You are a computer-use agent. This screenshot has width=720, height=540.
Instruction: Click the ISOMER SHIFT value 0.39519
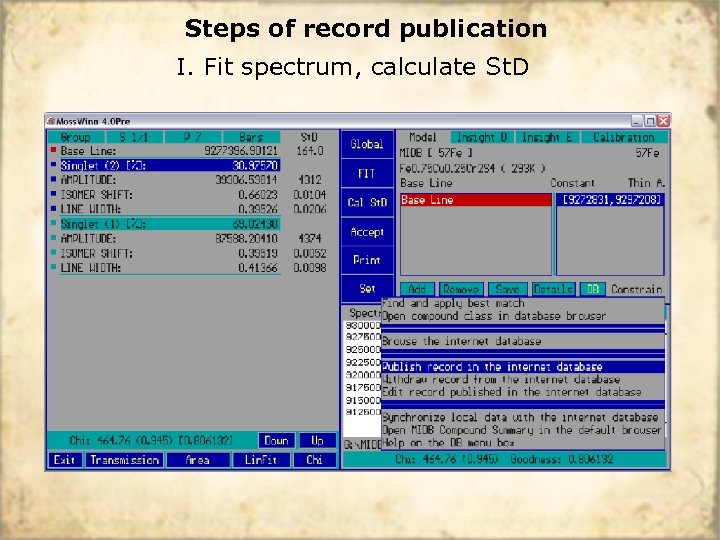coord(258,253)
